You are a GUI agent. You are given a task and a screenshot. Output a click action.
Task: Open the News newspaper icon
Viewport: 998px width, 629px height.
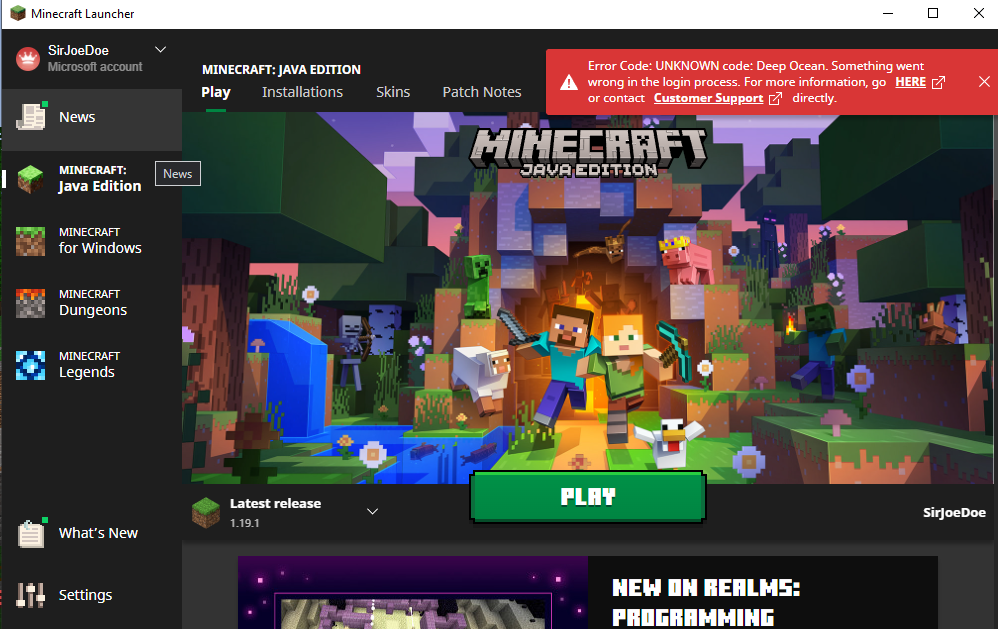click(x=31, y=117)
